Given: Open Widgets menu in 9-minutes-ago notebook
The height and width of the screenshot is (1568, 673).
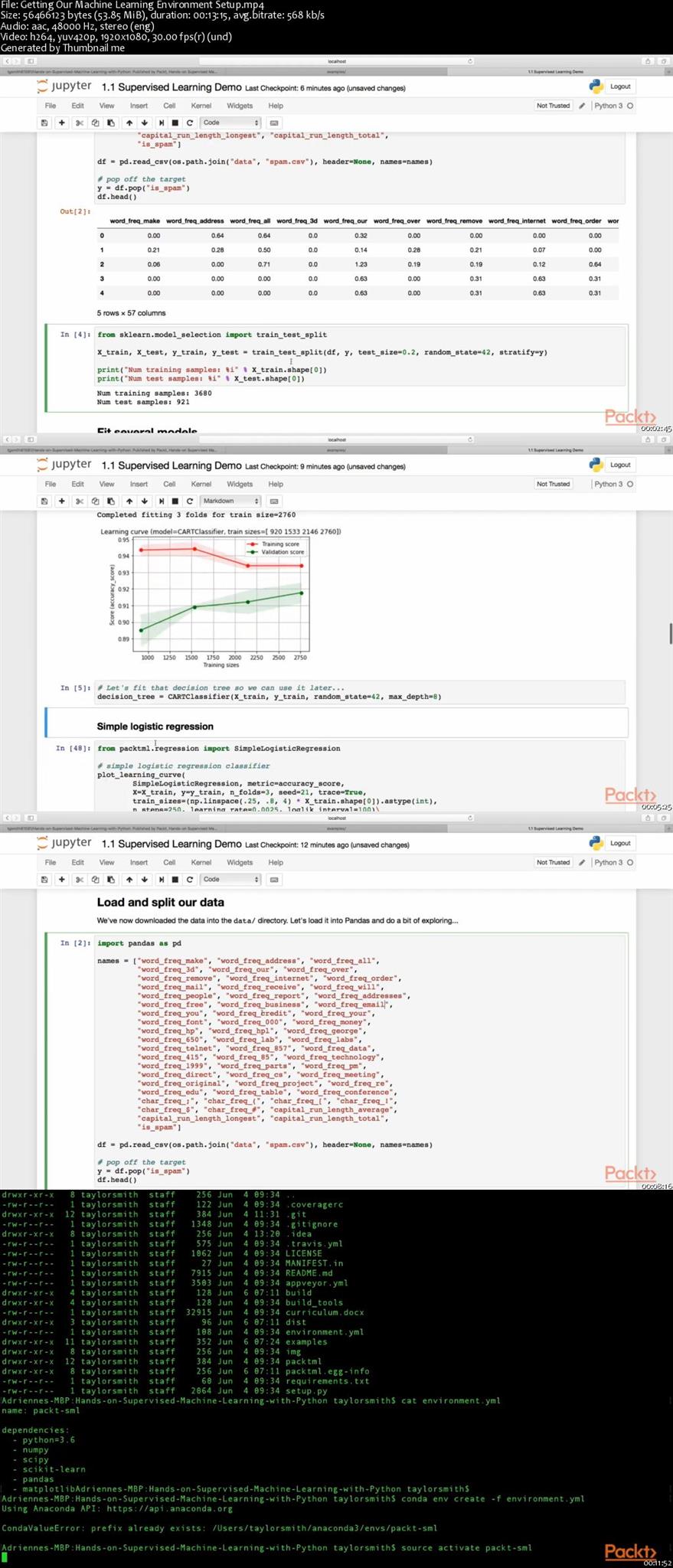Looking at the screenshot, I should click(240, 484).
